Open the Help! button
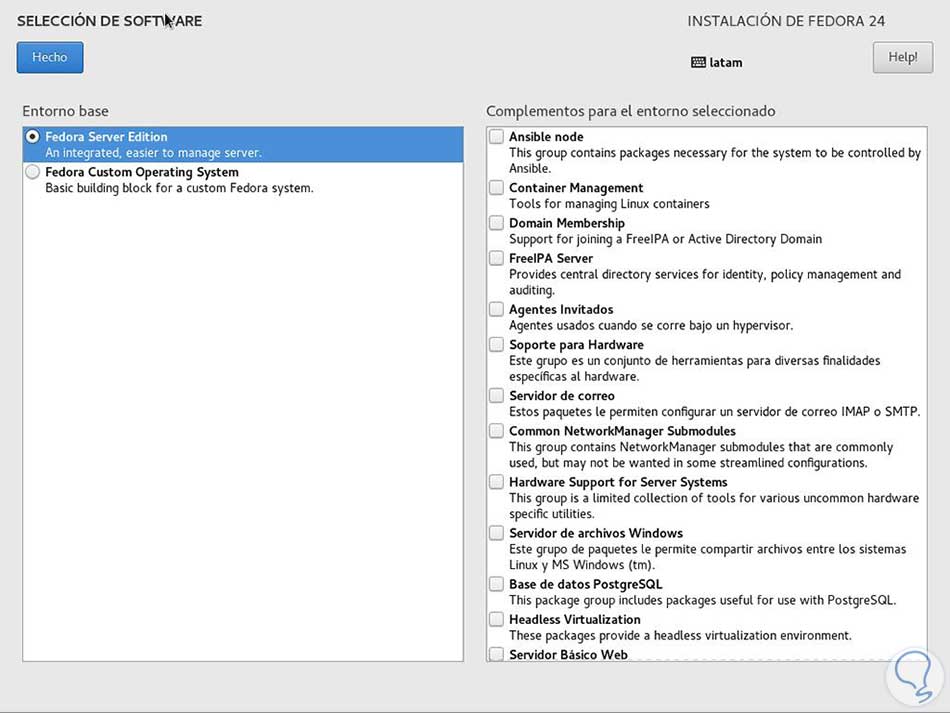The width and height of the screenshot is (950, 713). point(903,58)
